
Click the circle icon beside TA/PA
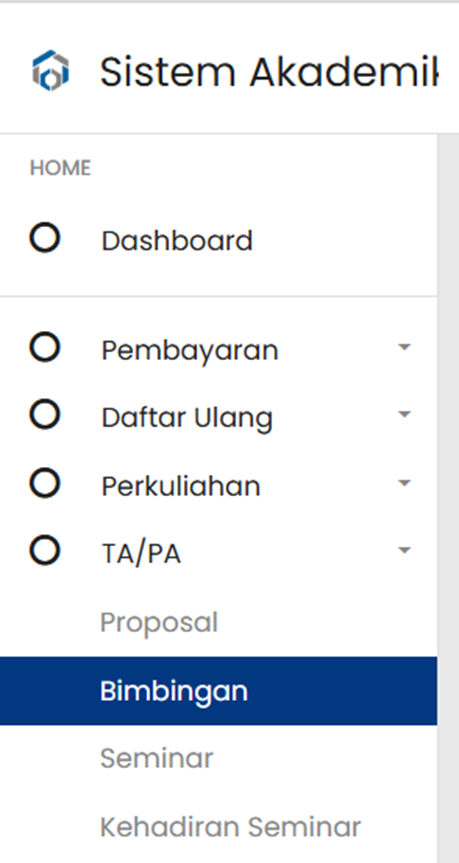click(x=45, y=550)
